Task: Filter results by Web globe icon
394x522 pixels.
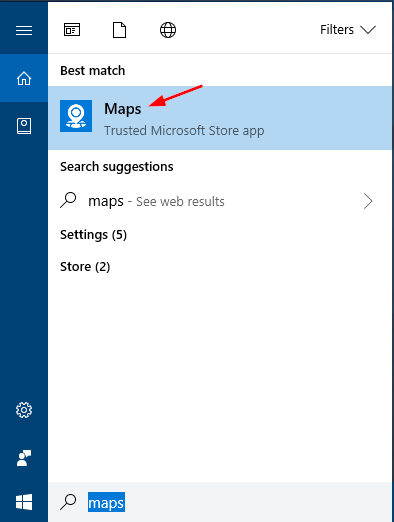Action: tap(168, 30)
